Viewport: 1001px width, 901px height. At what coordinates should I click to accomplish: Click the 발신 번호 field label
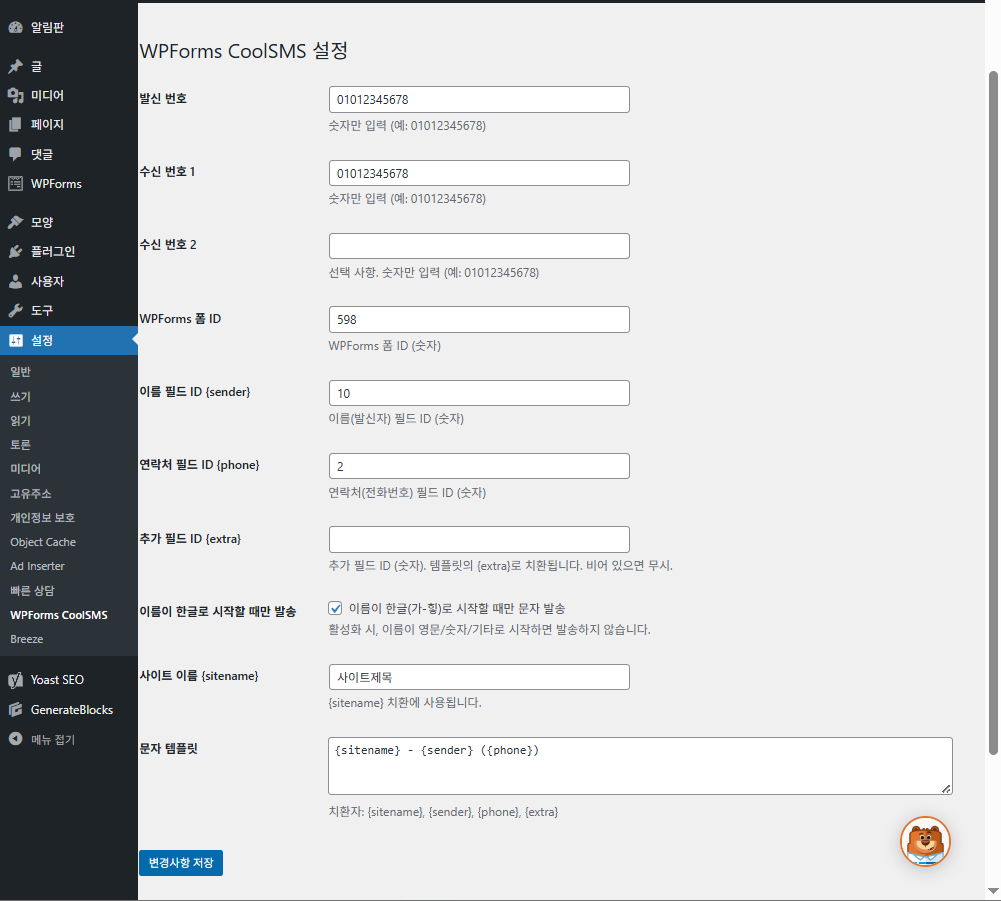point(163,98)
